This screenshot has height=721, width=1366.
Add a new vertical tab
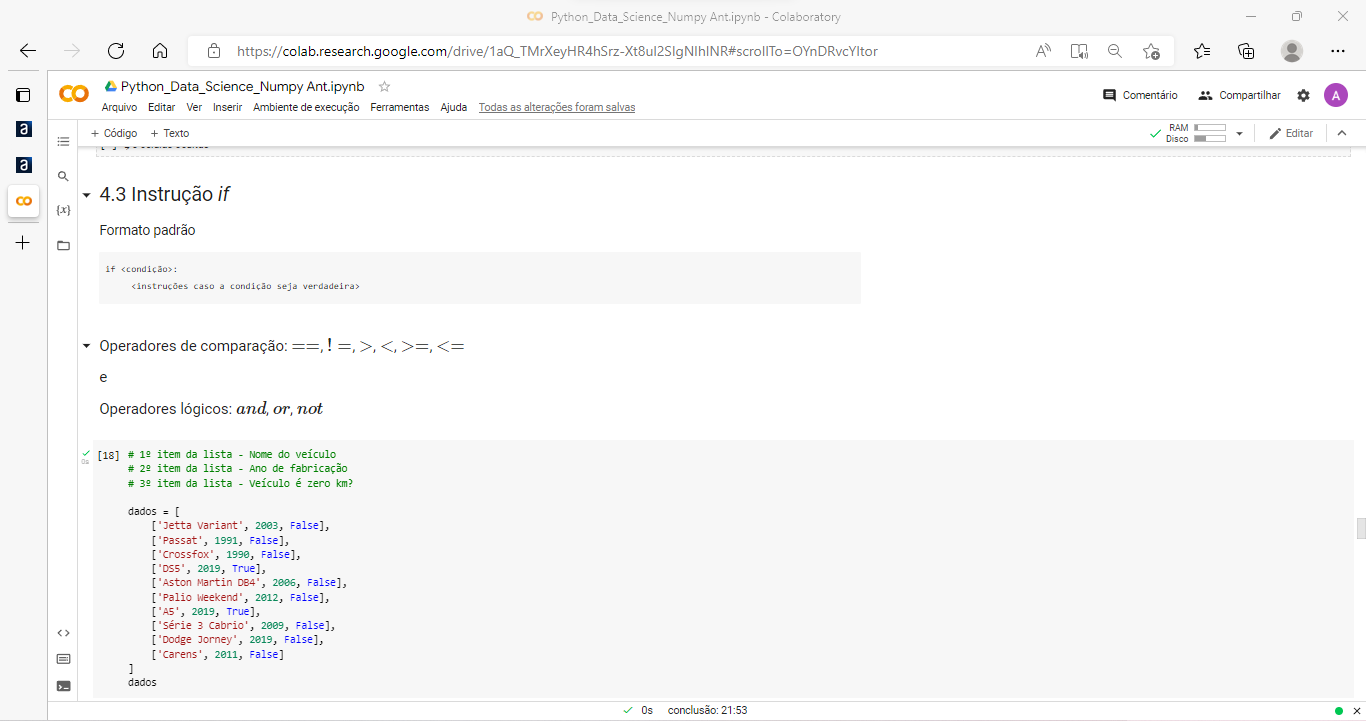(23, 243)
